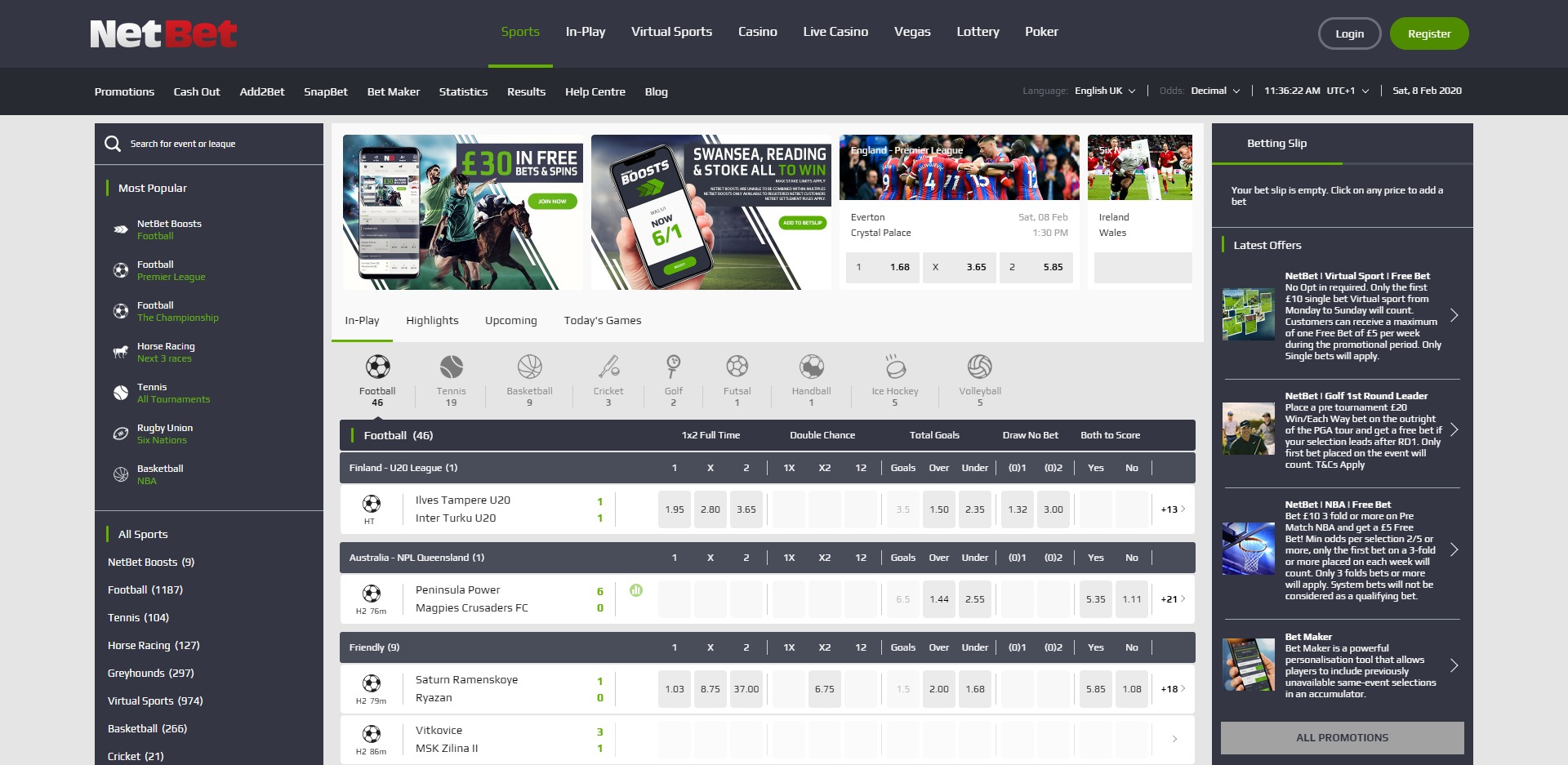Expand the Bet Maker offer arrow
1568x765 pixels.
click(1454, 665)
